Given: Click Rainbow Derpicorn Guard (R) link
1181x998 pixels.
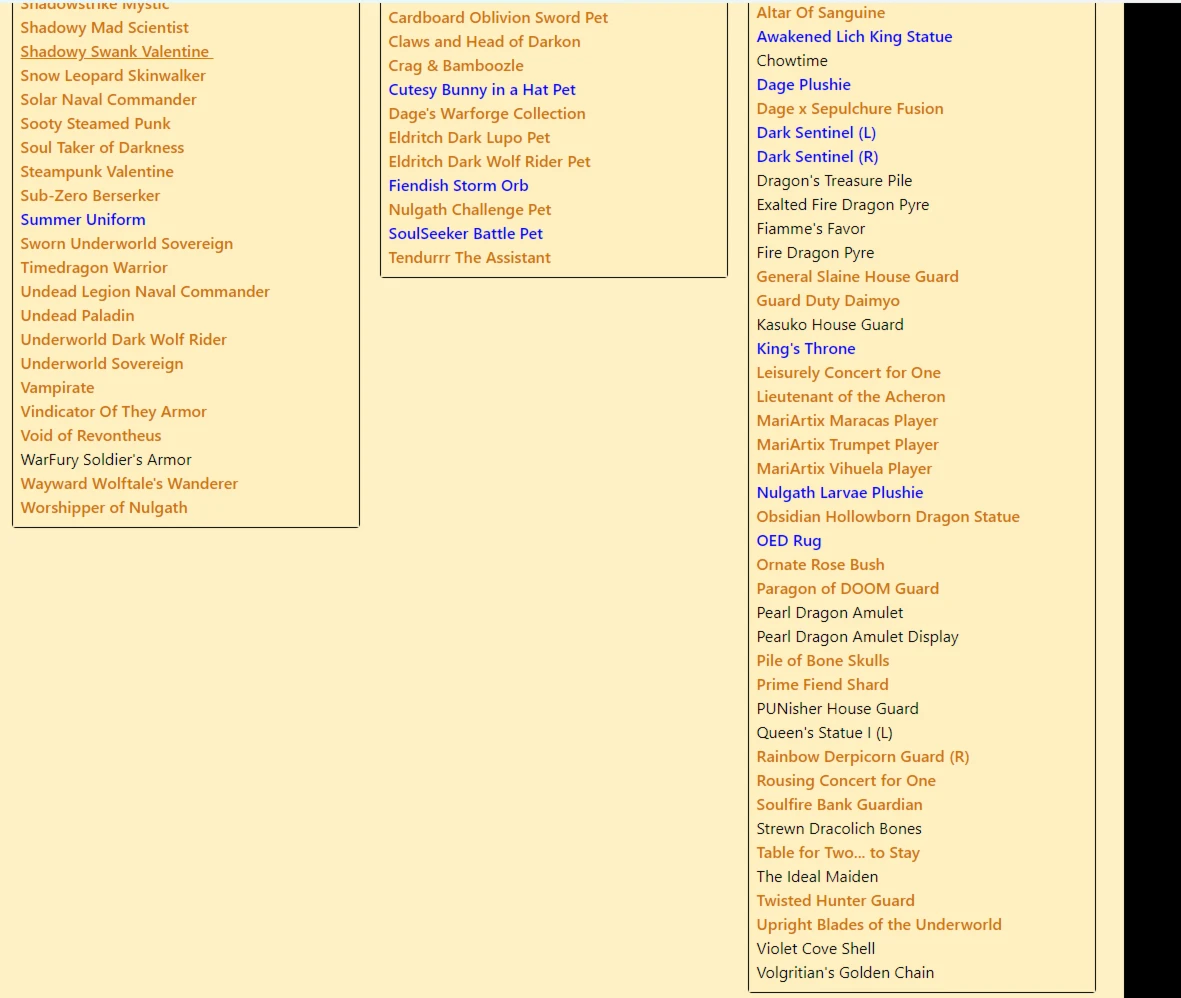Looking at the screenshot, I should click(862, 758).
